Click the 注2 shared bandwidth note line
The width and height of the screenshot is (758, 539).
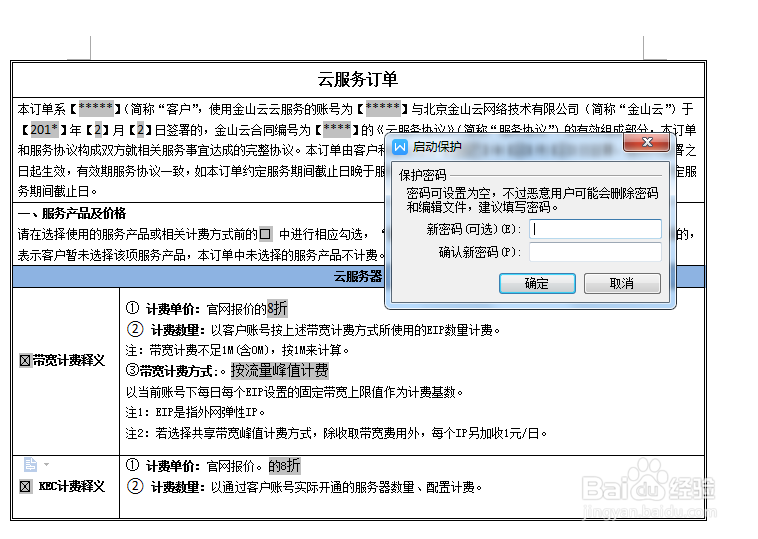coord(336,433)
